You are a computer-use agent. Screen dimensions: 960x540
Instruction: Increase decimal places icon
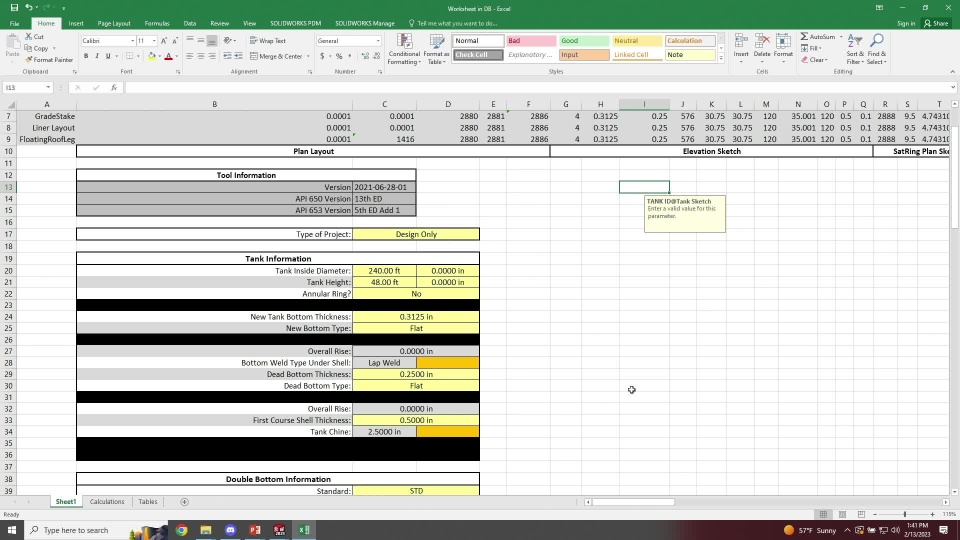(x=366, y=56)
